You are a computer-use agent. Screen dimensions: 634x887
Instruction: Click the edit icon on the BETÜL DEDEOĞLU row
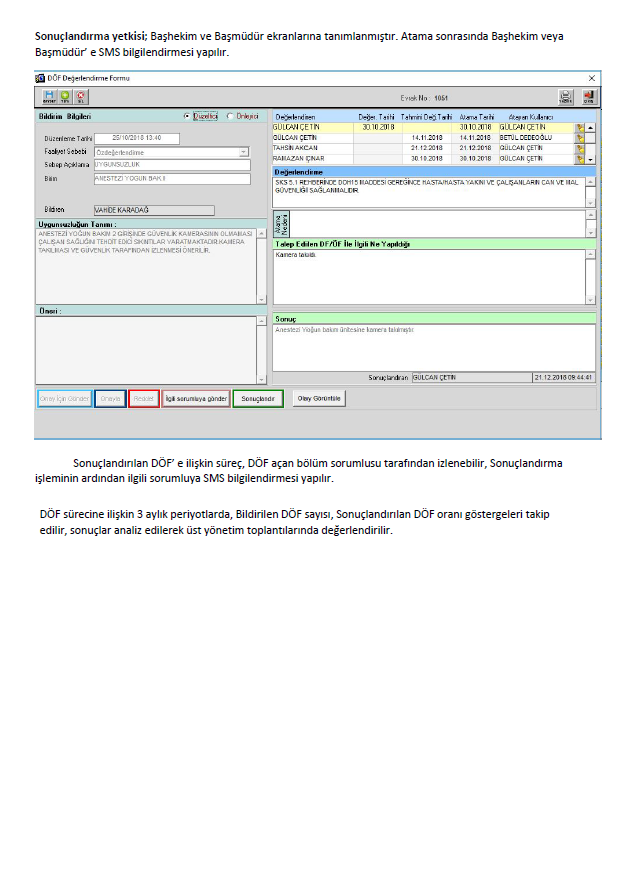click(x=579, y=138)
